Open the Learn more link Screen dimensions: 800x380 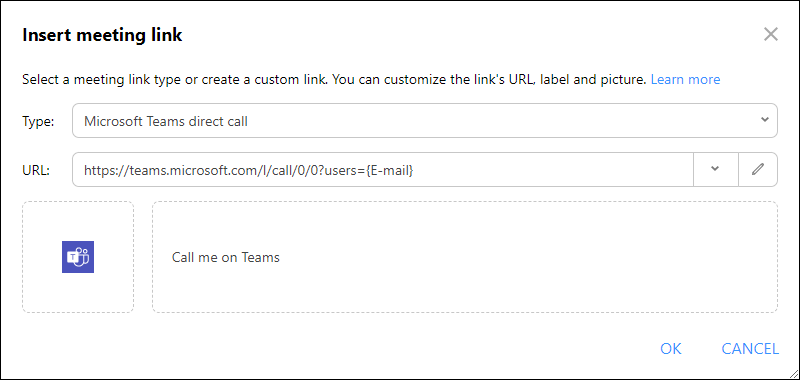pos(685,80)
